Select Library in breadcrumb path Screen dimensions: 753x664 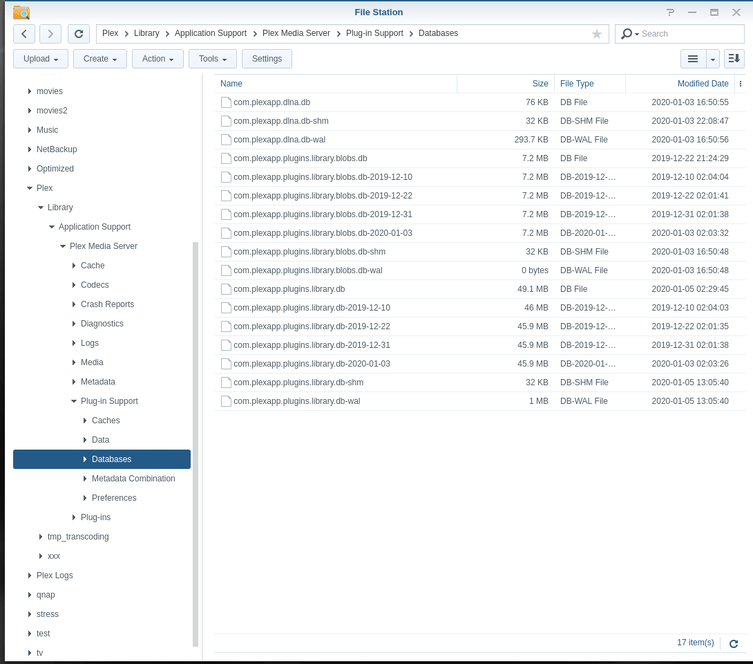pos(146,33)
